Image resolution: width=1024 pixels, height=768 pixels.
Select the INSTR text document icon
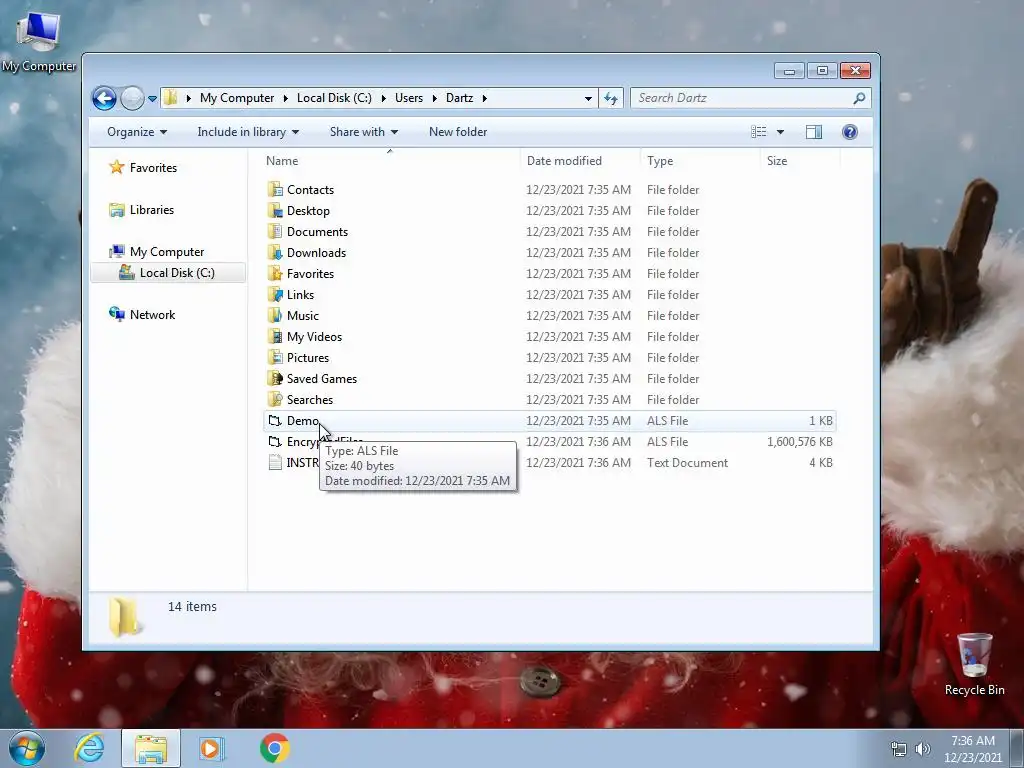pyautogui.click(x=275, y=462)
